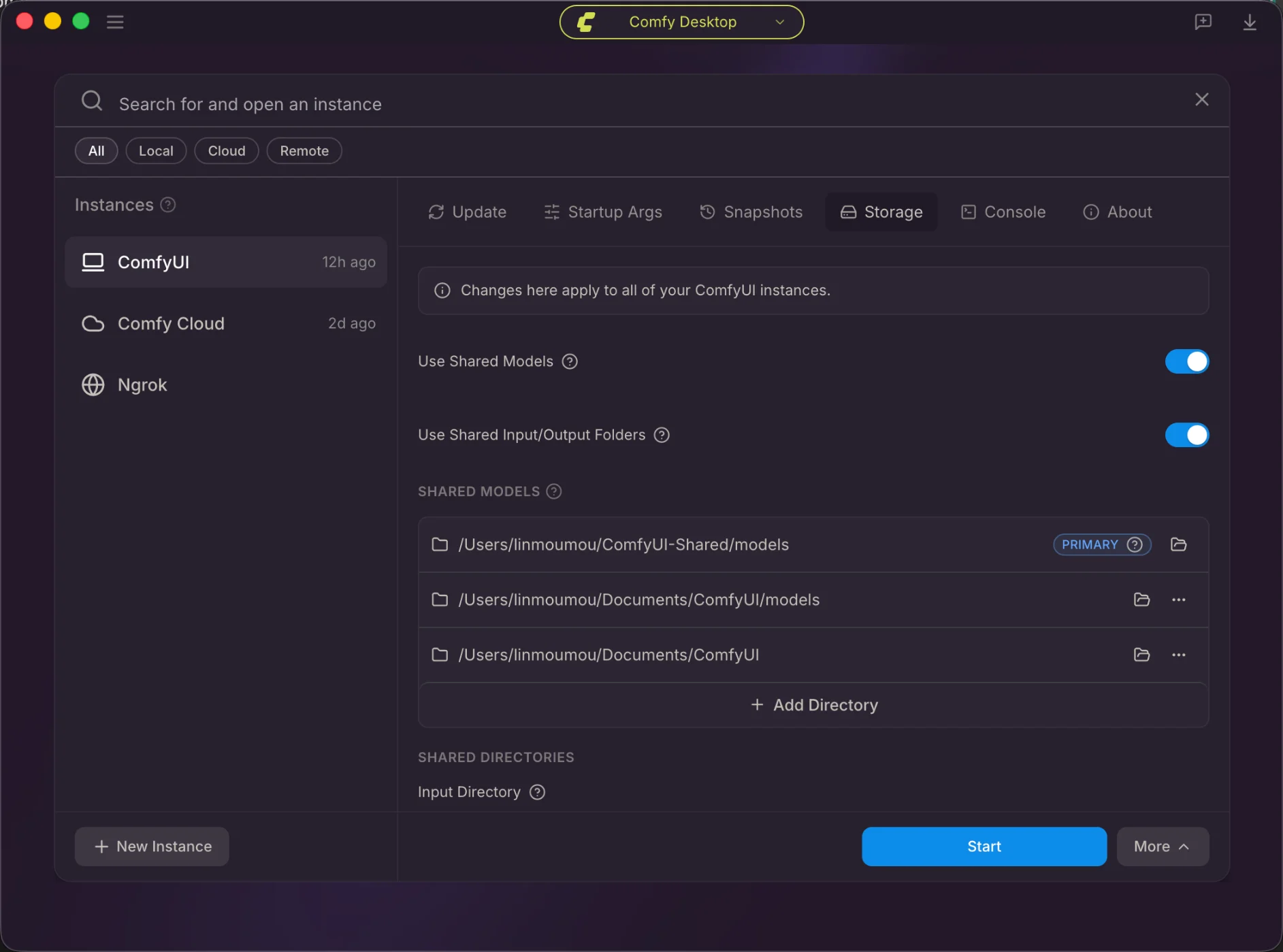
Task: Expand the More options menu
Action: pyautogui.click(x=1163, y=847)
